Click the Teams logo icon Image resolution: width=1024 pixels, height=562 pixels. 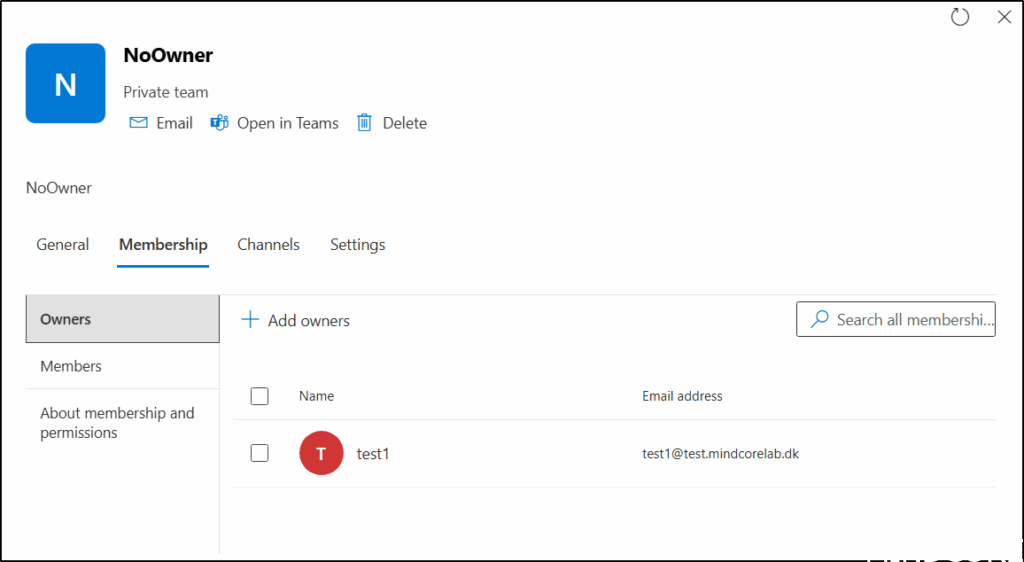(220, 123)
